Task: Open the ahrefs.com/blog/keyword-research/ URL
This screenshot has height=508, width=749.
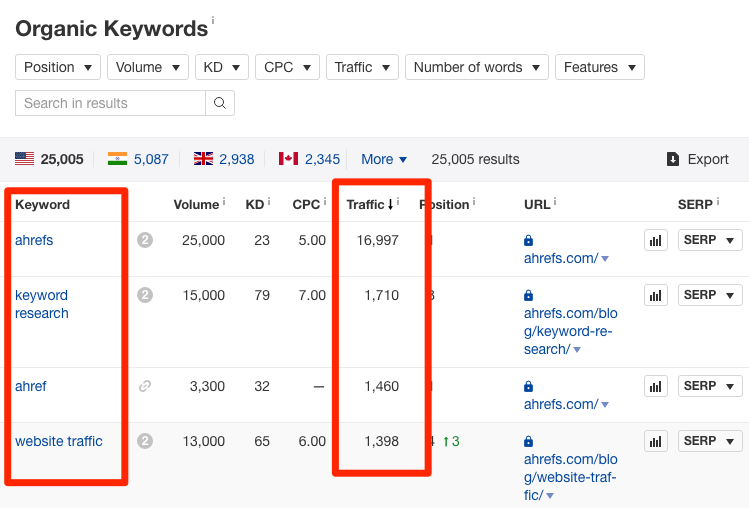Action: [x=570, y=331]
